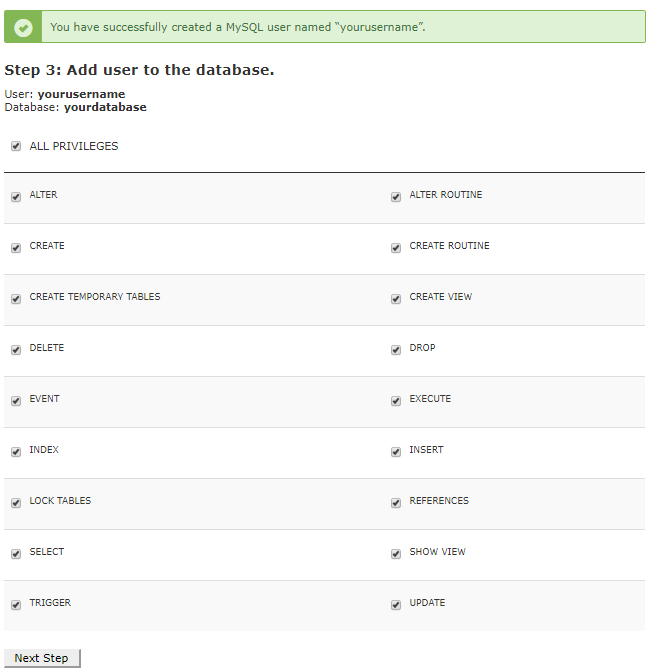Image resolution: width=652 pixels, height=670 pixels.
Task: Uncheck CREATE TEMPORARY TABLES privilege
Action: (x=16, y=299)
